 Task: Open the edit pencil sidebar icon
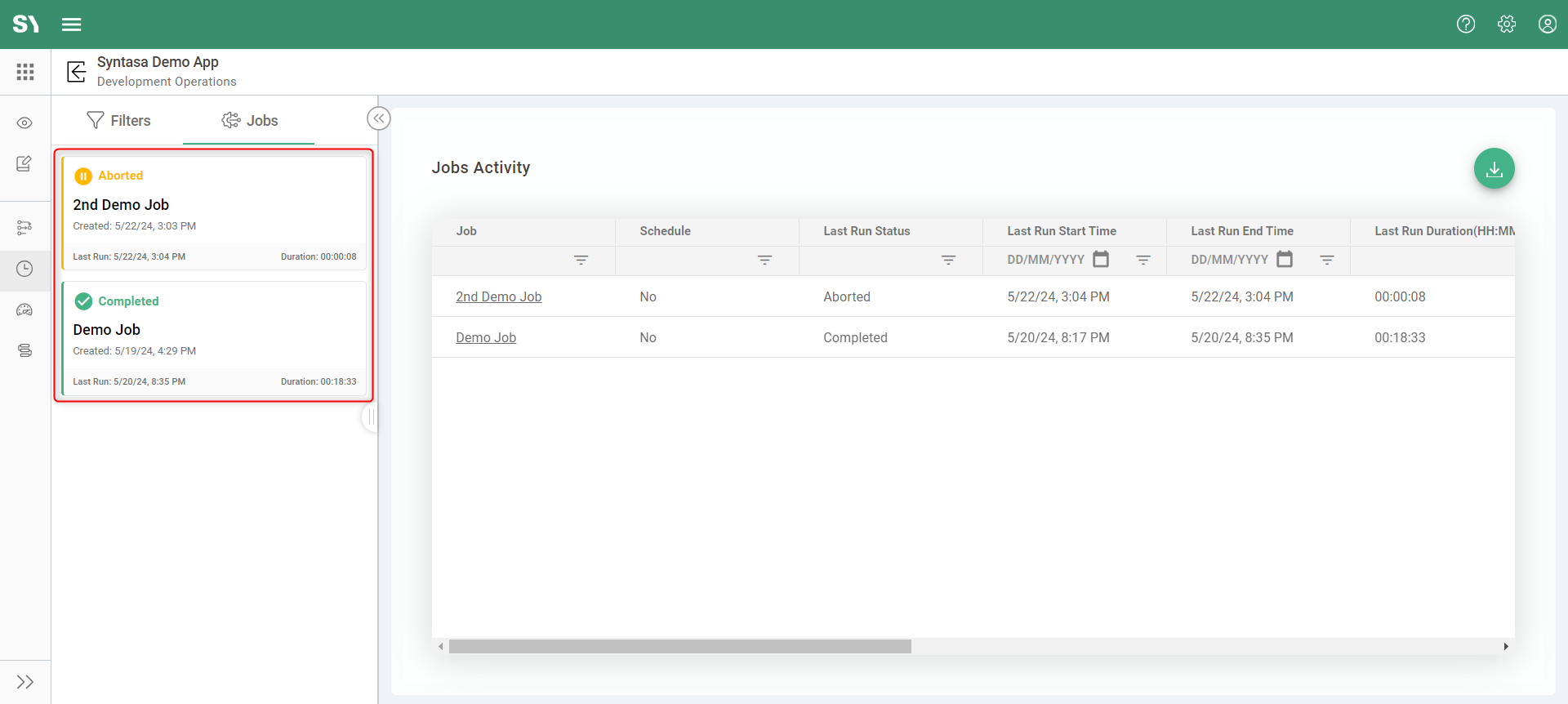point(25,164)
